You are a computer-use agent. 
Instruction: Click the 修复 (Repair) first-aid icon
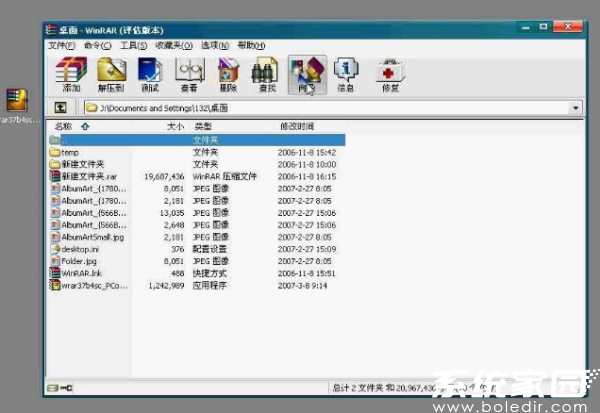389,75
